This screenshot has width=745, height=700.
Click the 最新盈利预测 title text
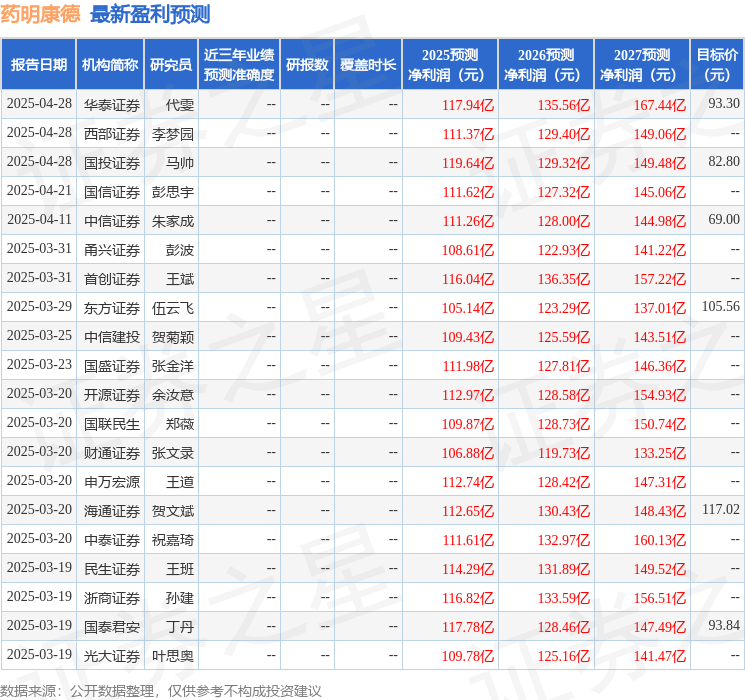point(150,14)
